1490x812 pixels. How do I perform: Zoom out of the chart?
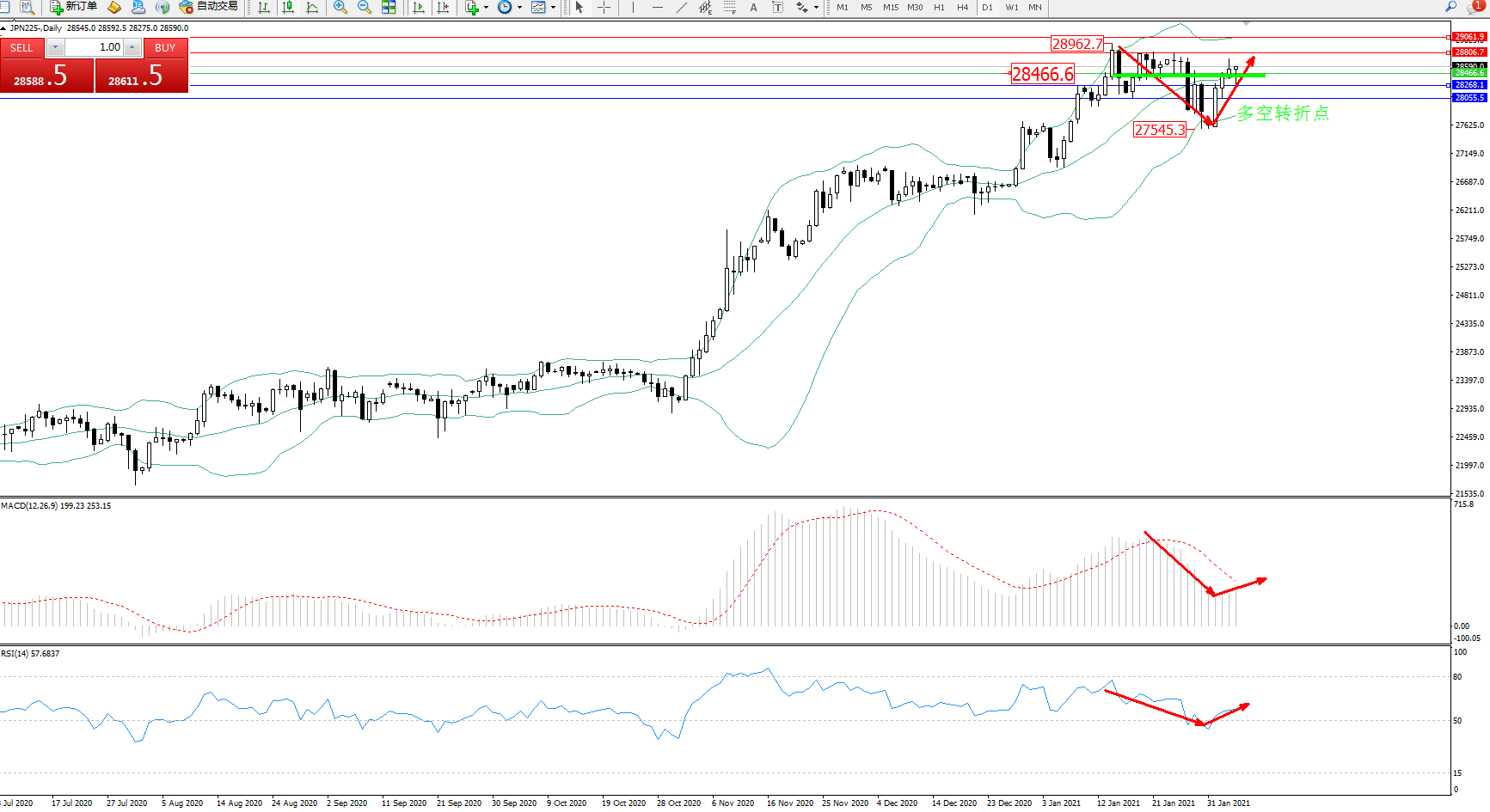pyautogui.click(x=365, y=7)
